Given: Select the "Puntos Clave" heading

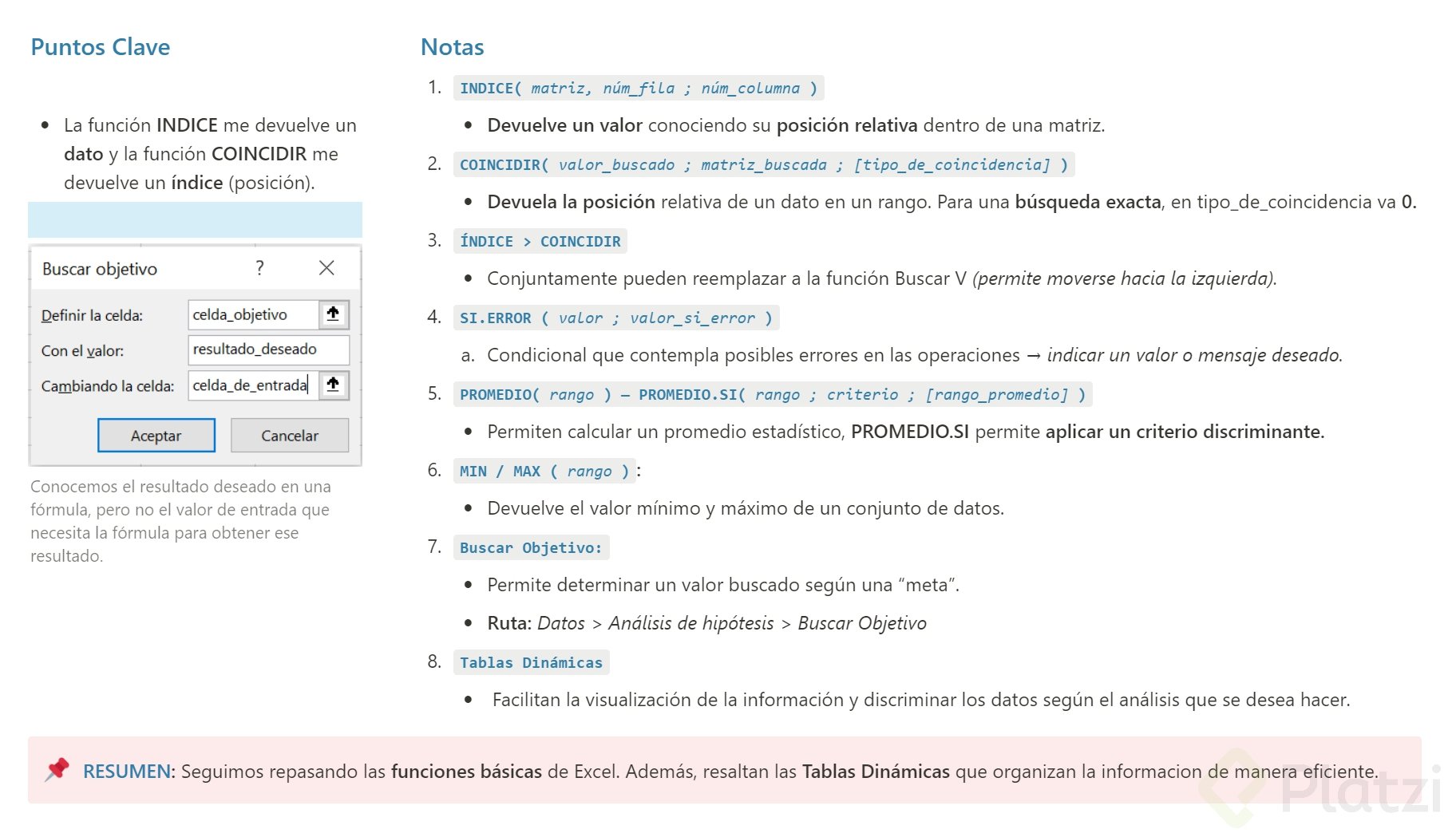Looking at the screenshot, I should click(99, 47).
